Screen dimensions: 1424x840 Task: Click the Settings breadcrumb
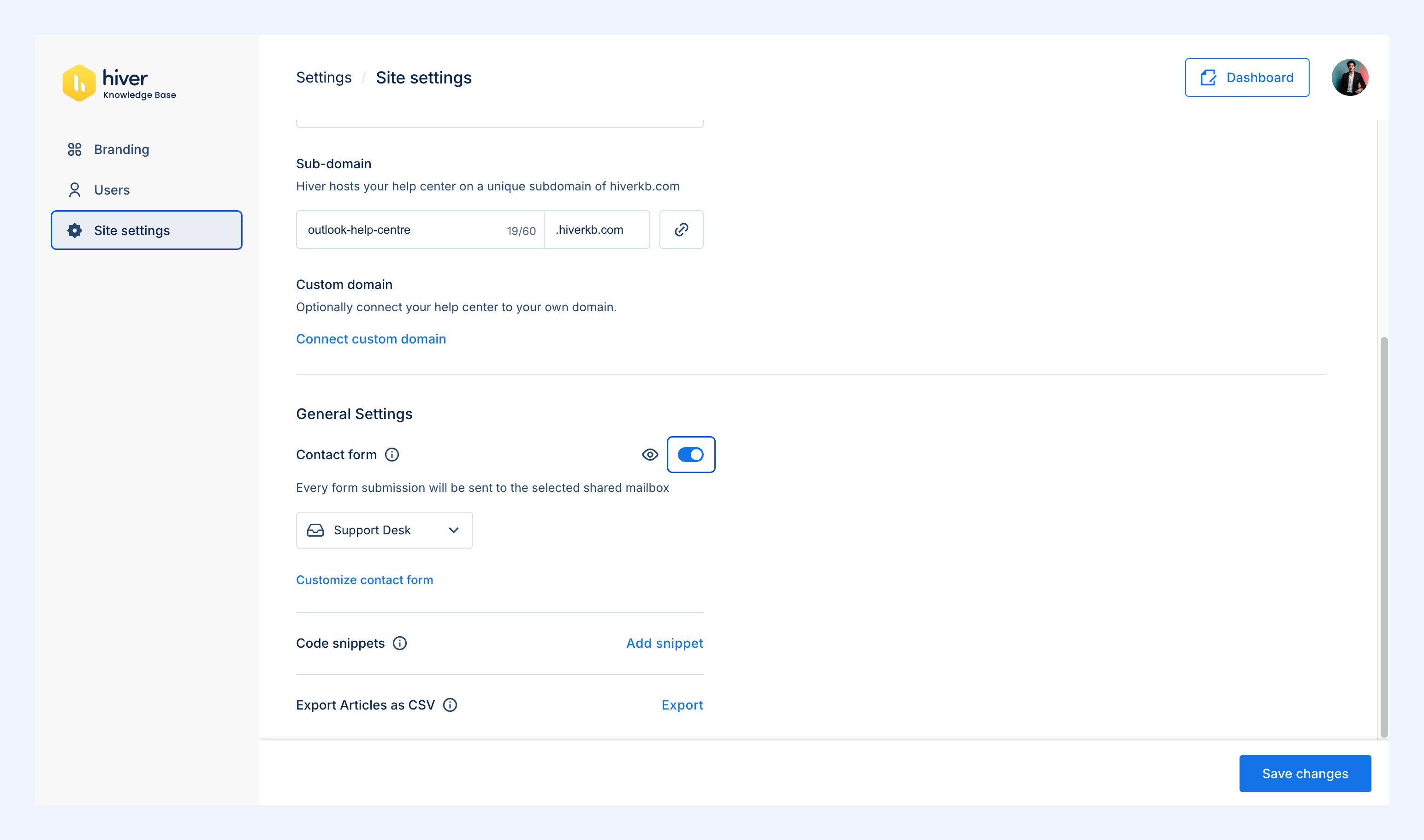point(324,77)
